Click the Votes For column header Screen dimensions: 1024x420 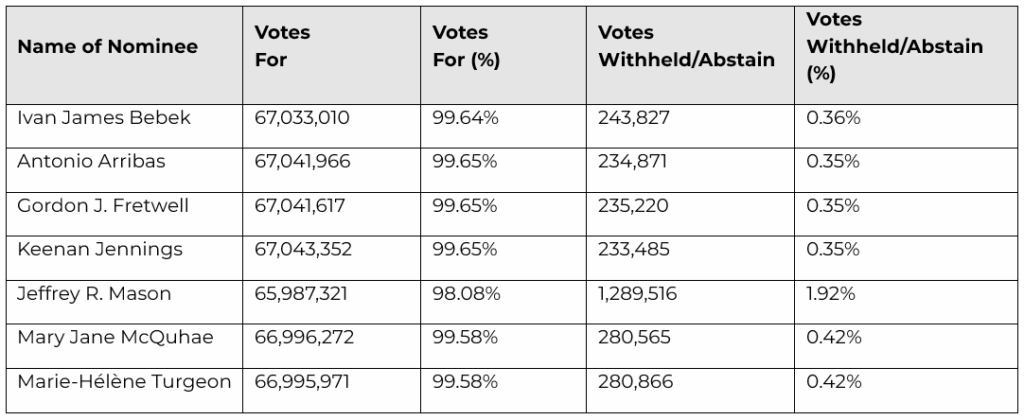282,47
